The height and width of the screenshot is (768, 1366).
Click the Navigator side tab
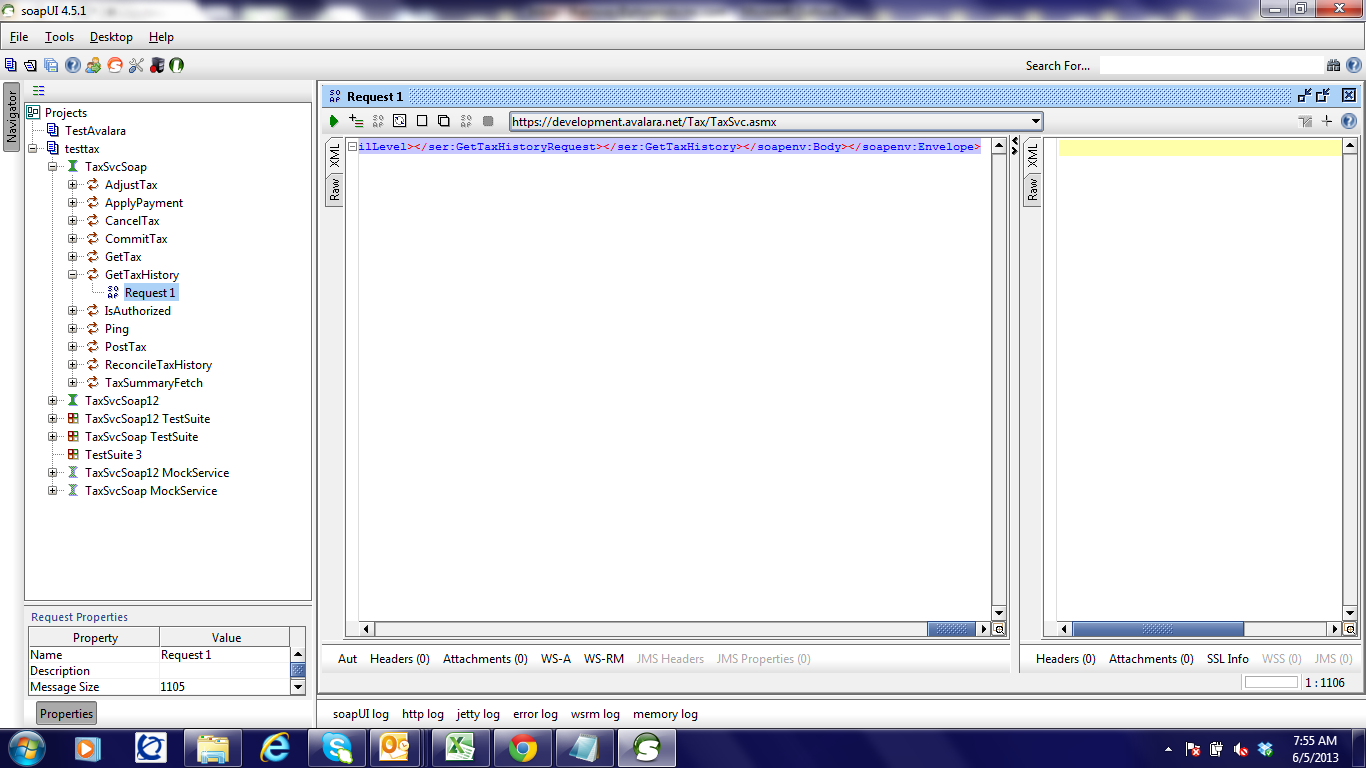(12, 118)
